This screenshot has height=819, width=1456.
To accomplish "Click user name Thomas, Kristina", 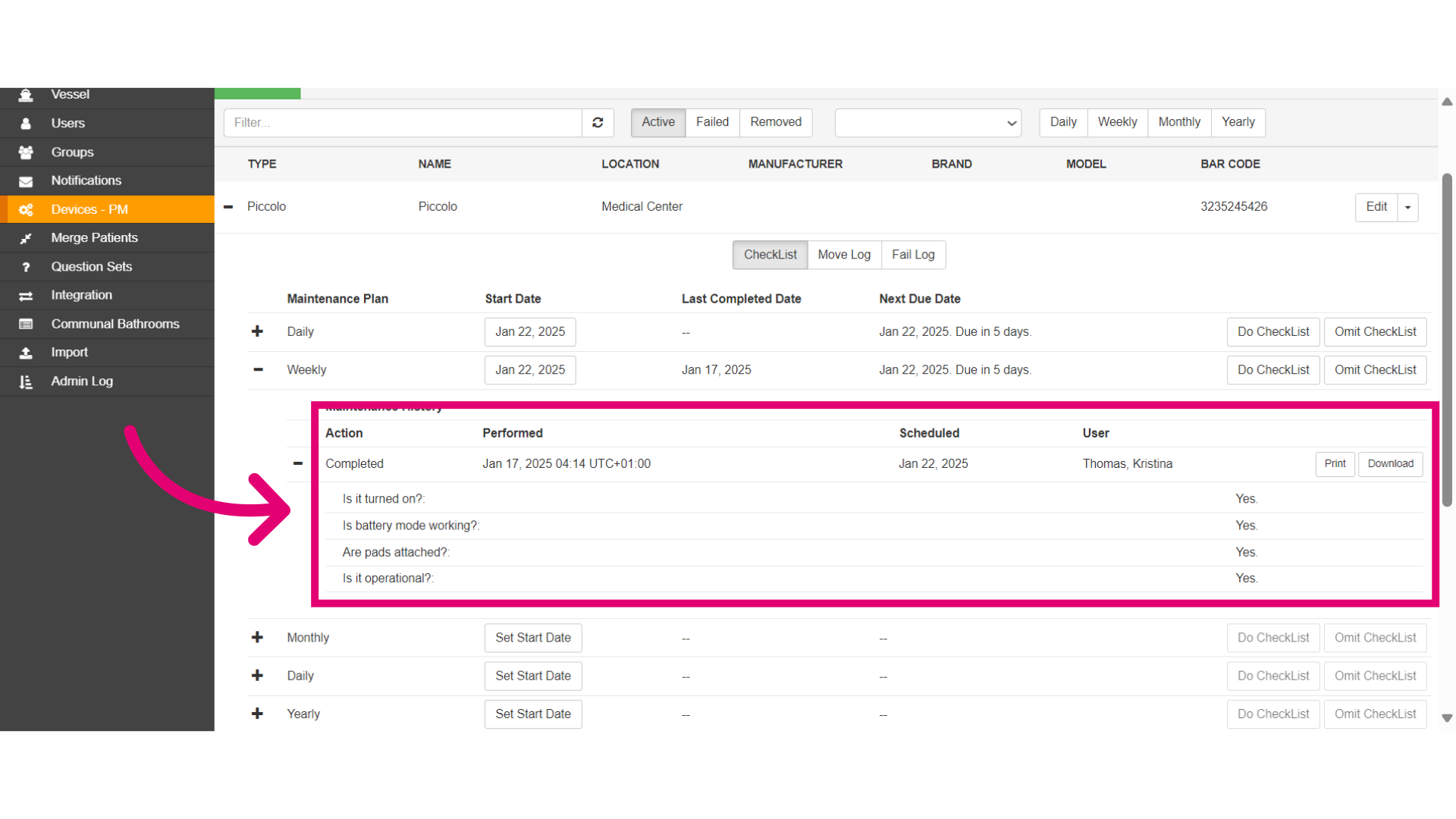I will pyautogui.click(x=1127, y=463).
